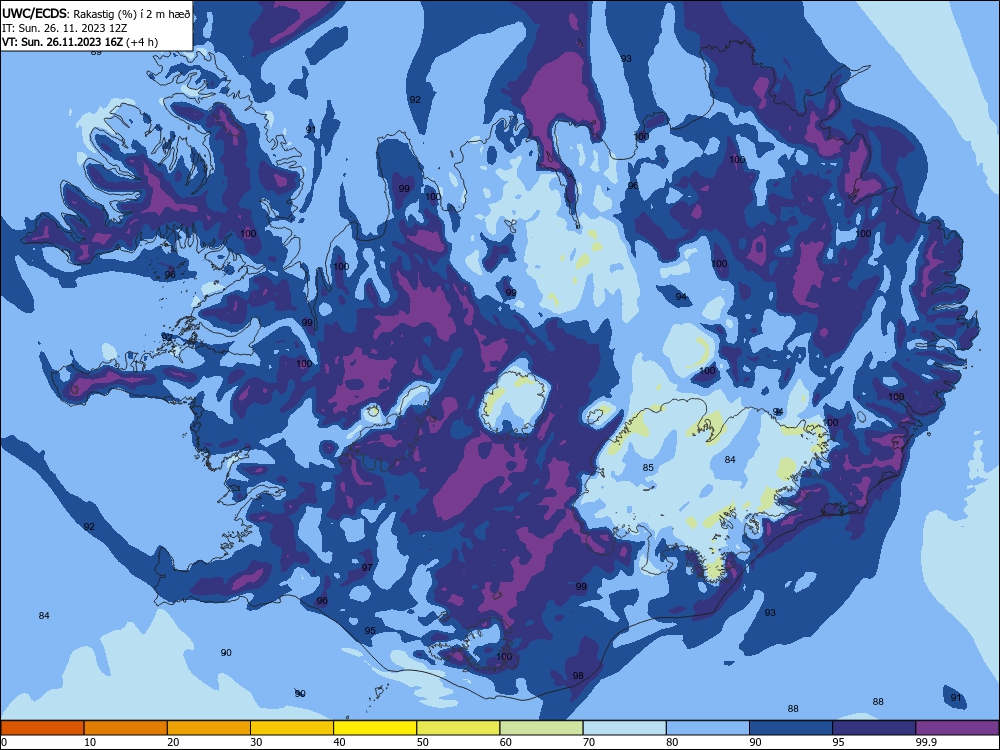Select the orange 10–20 legend color
The image size is (1000, 750).
[126, 728]
